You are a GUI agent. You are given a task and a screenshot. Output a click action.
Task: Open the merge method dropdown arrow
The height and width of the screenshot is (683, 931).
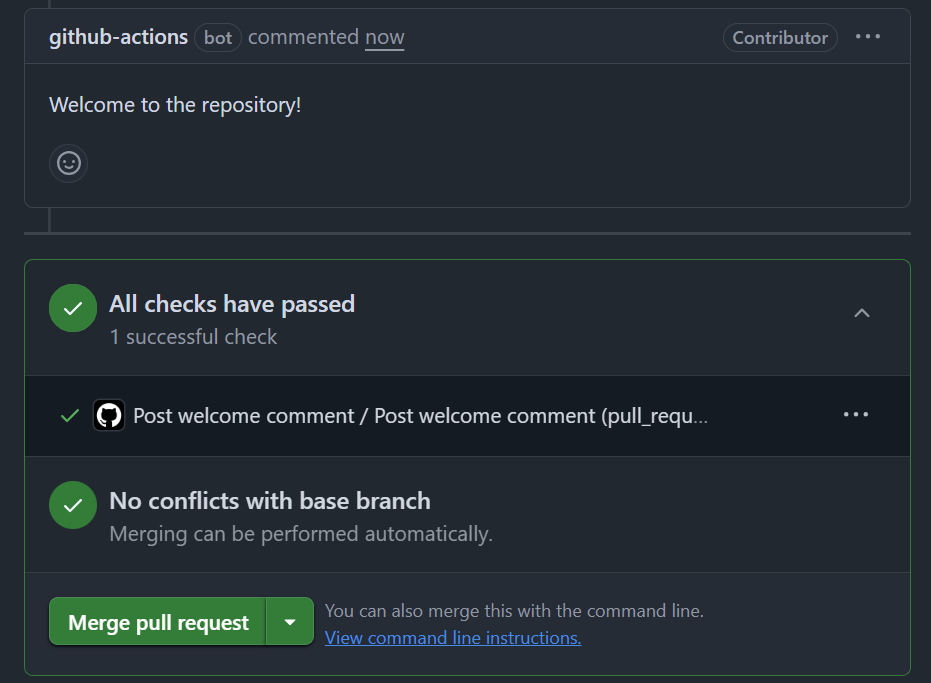click(x=290, y=622)
